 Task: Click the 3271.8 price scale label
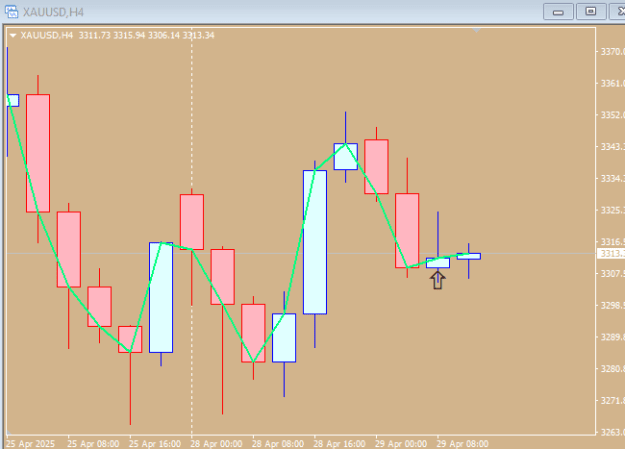612,400
